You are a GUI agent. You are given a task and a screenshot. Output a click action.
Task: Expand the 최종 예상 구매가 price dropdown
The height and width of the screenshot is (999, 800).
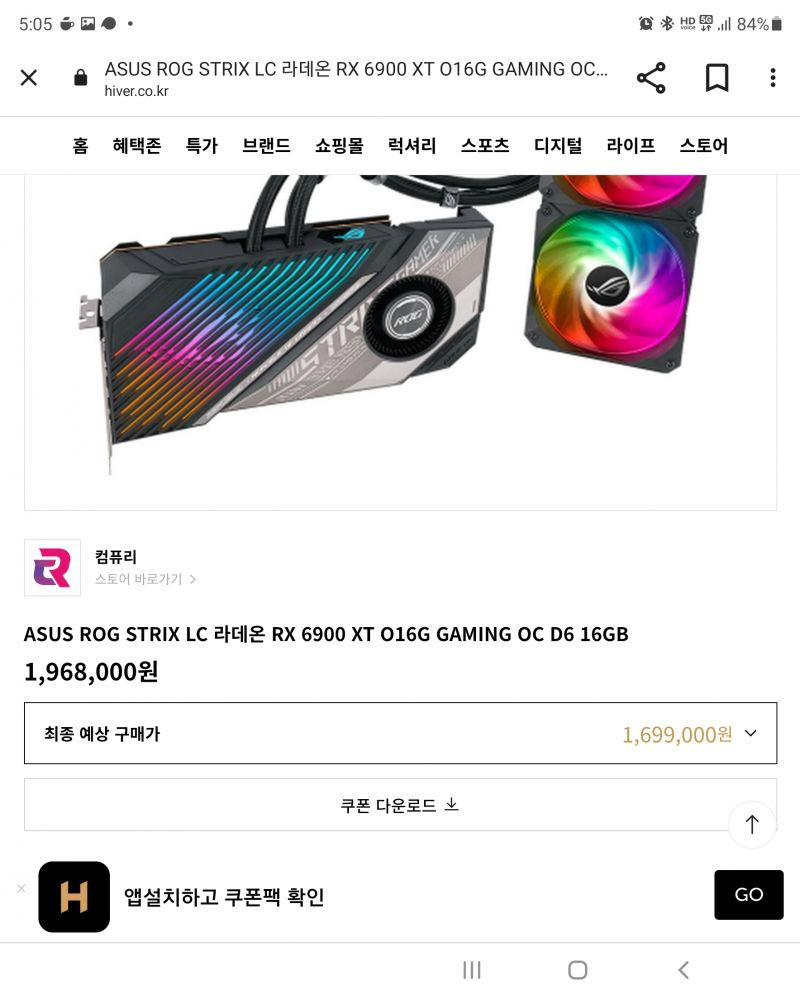[400, 733]
